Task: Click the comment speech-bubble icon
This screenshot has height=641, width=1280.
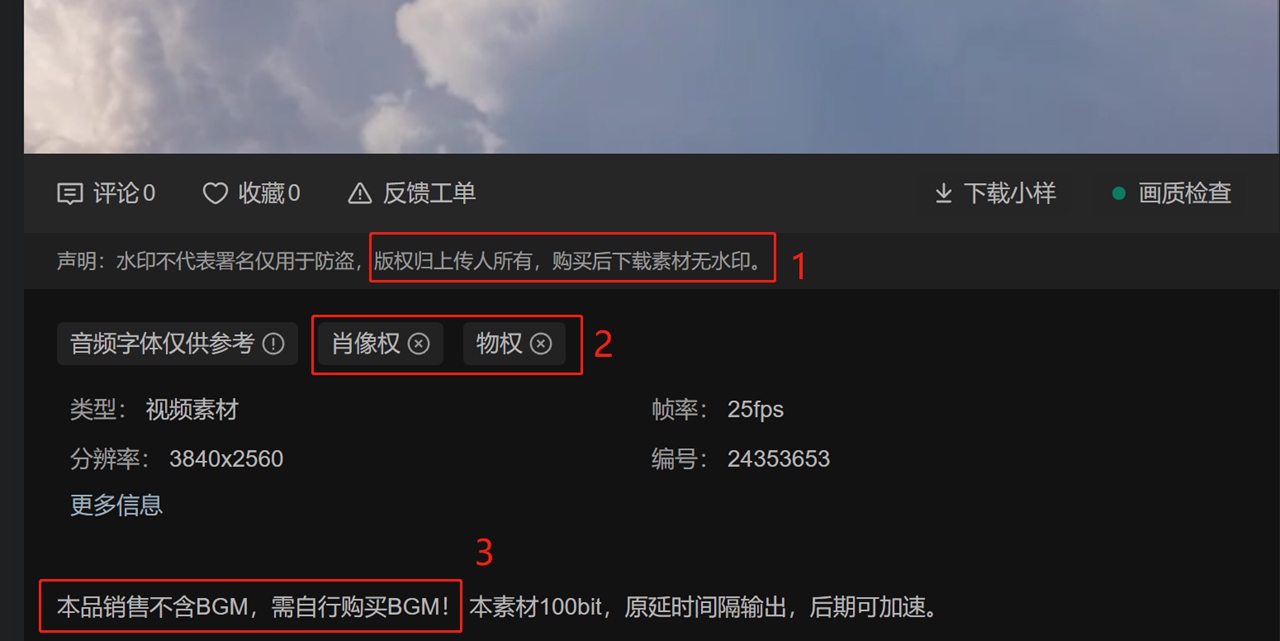Action: (x=70, y=194)
